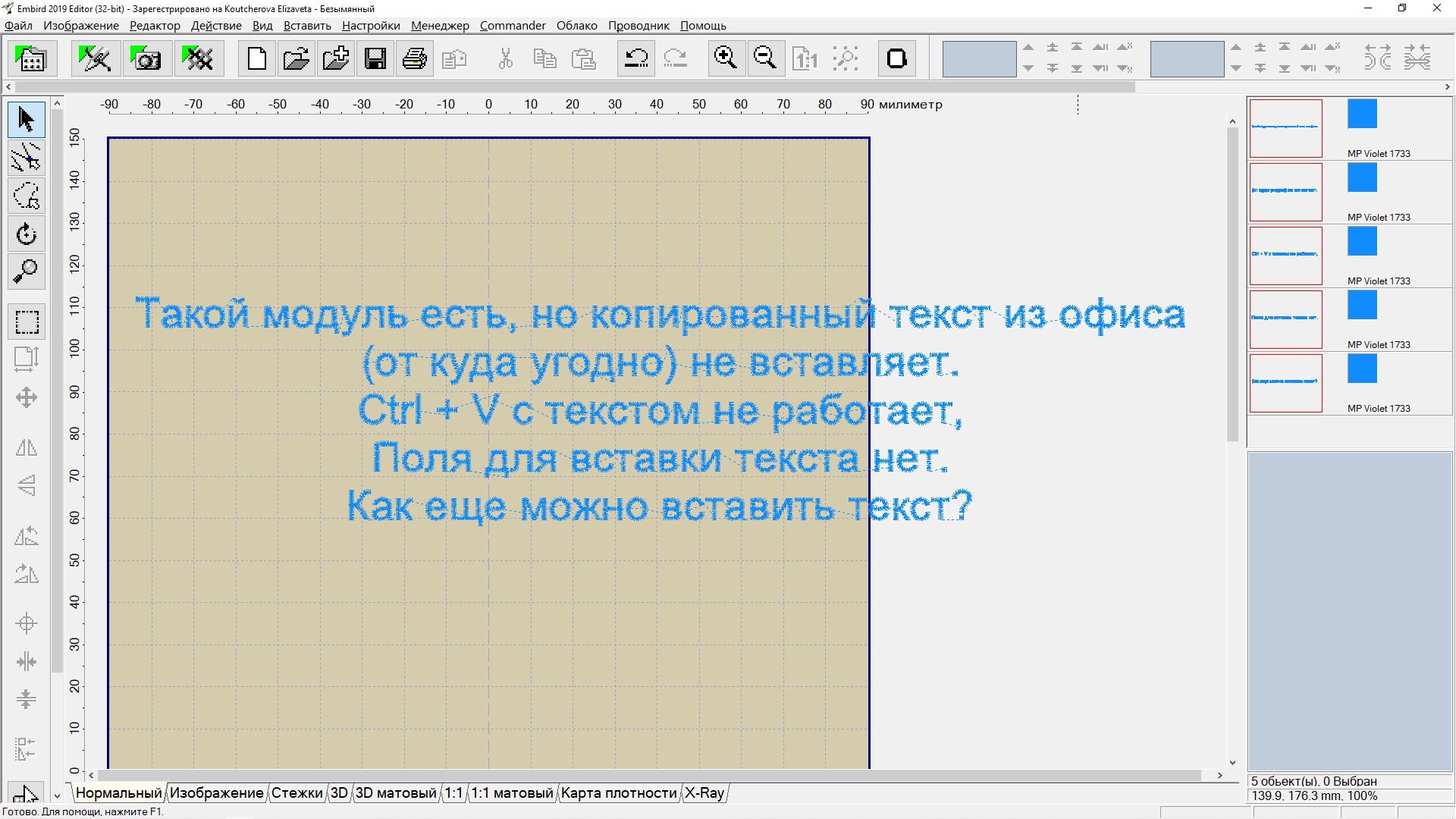Switch to the Карта плотности tab
The height and width of the screenshot is (819, 1456).
tap(618, 793)
